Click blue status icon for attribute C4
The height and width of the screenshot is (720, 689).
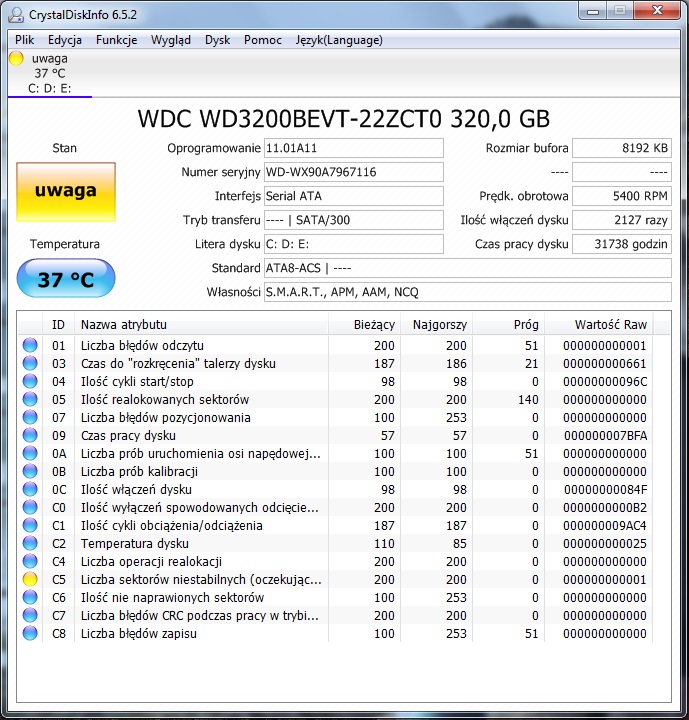[30, 561]
